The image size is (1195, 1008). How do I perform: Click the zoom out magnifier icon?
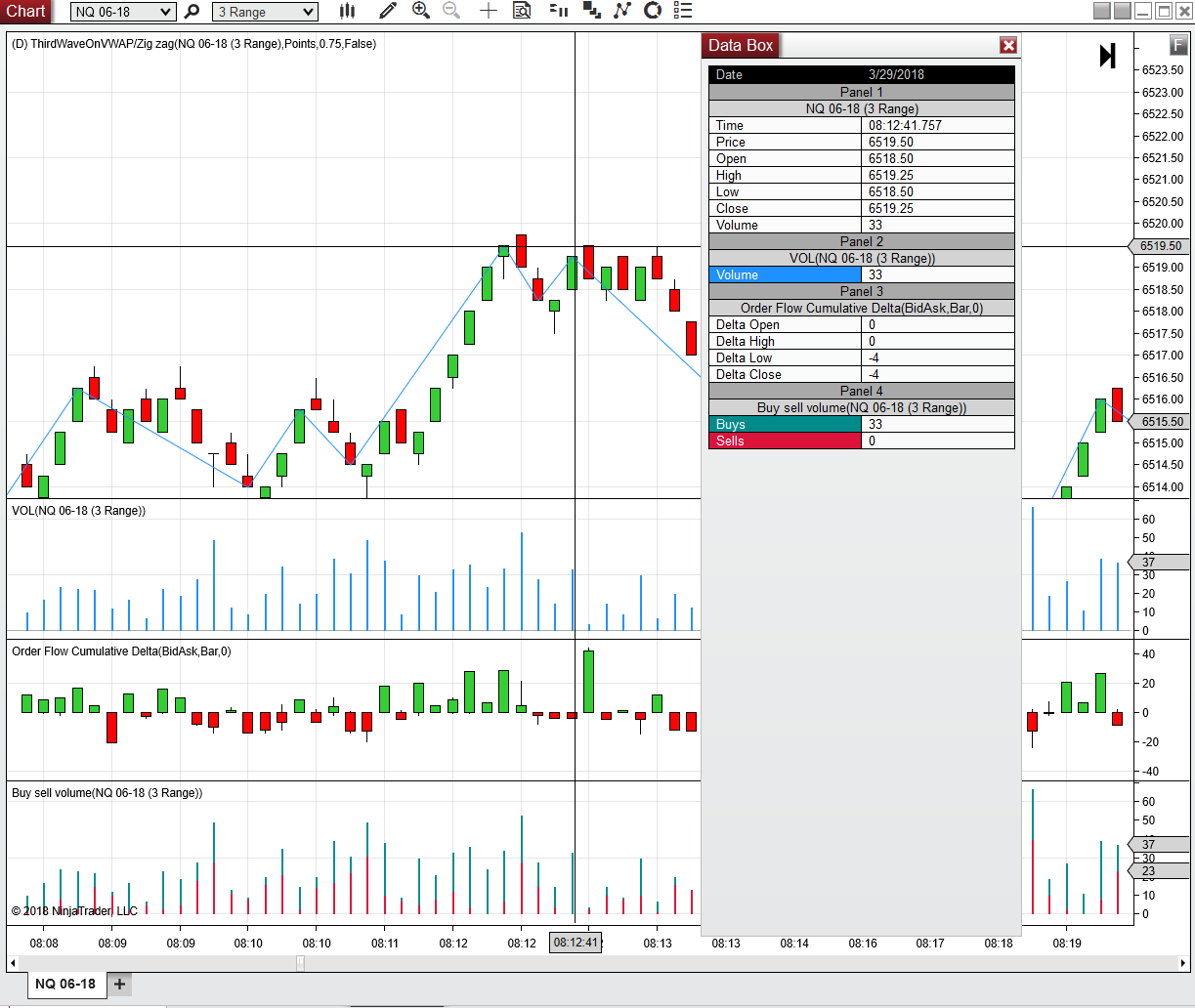451,11
